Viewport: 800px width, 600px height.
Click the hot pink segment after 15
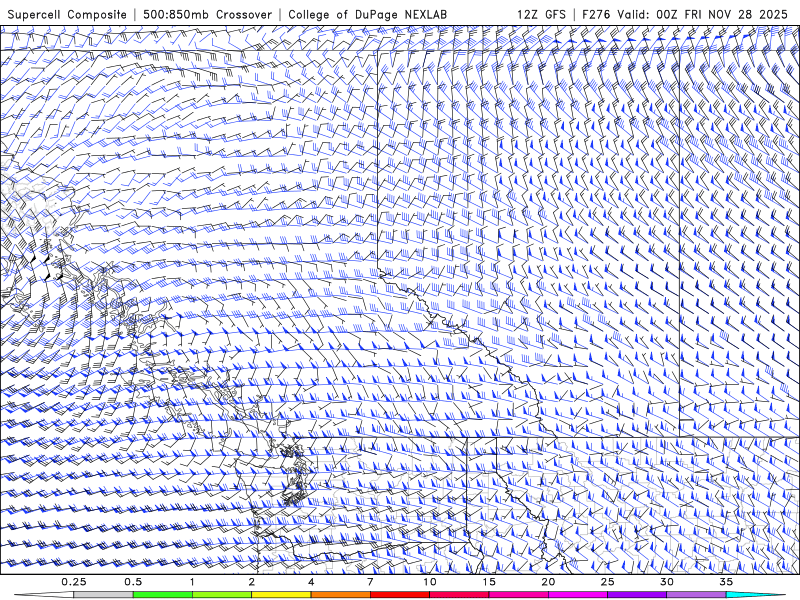point(518,595)
